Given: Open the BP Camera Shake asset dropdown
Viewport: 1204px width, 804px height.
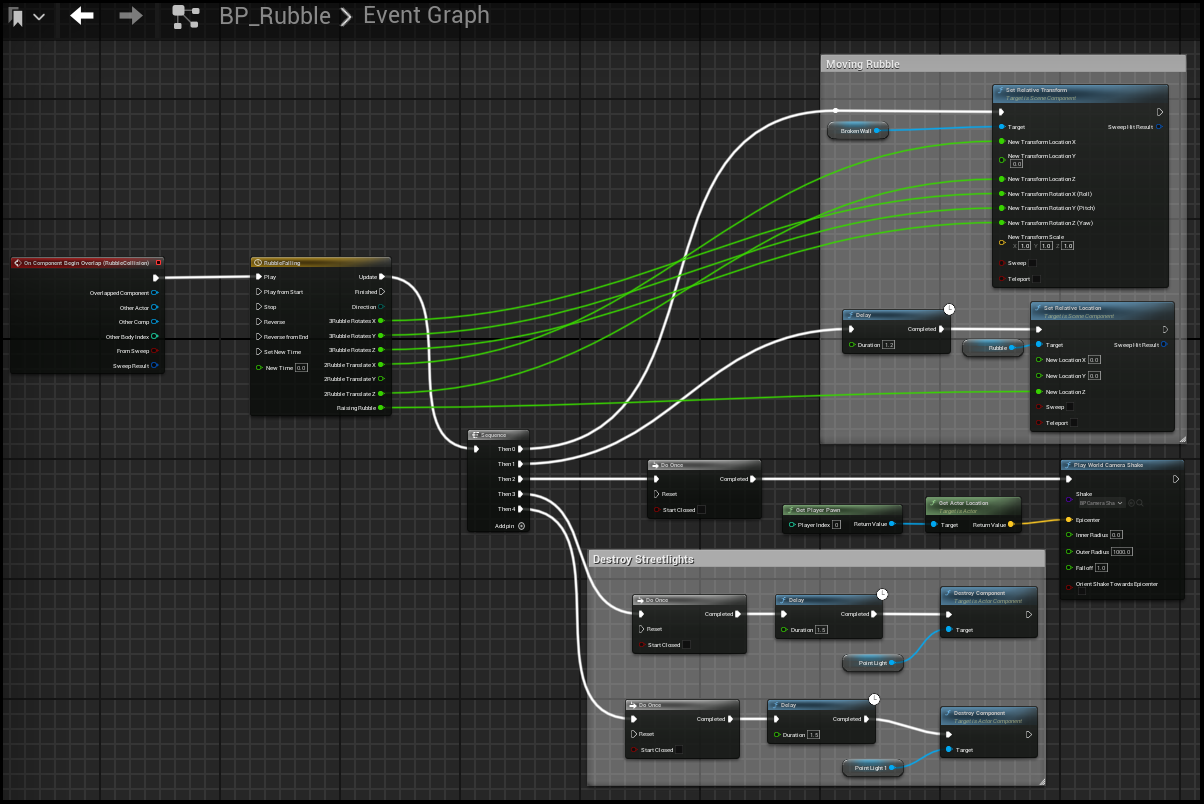Looking at the screenshot, I should click(1101, 503).
